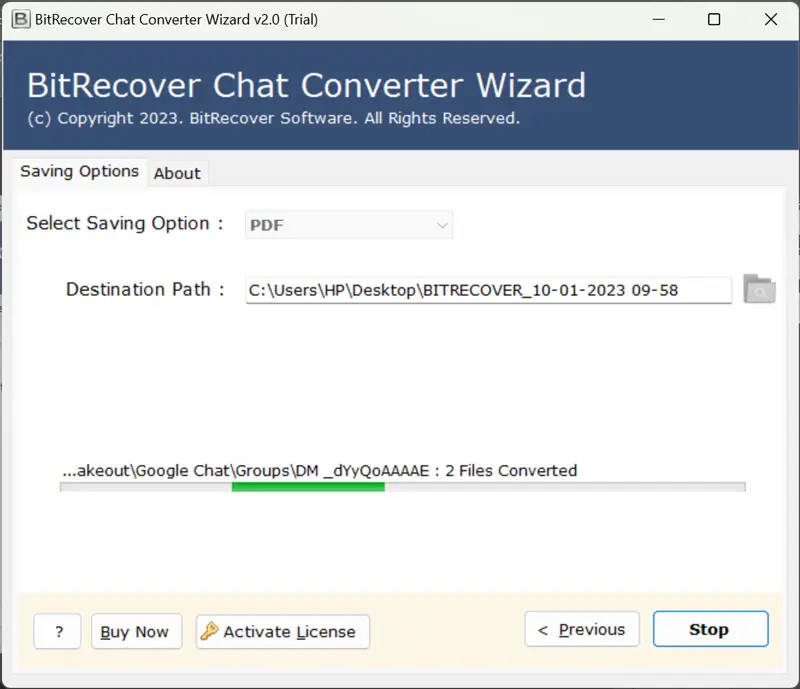
Task: Click the Copyright 2023 BitRecover Software text
Action: point(273,118)
